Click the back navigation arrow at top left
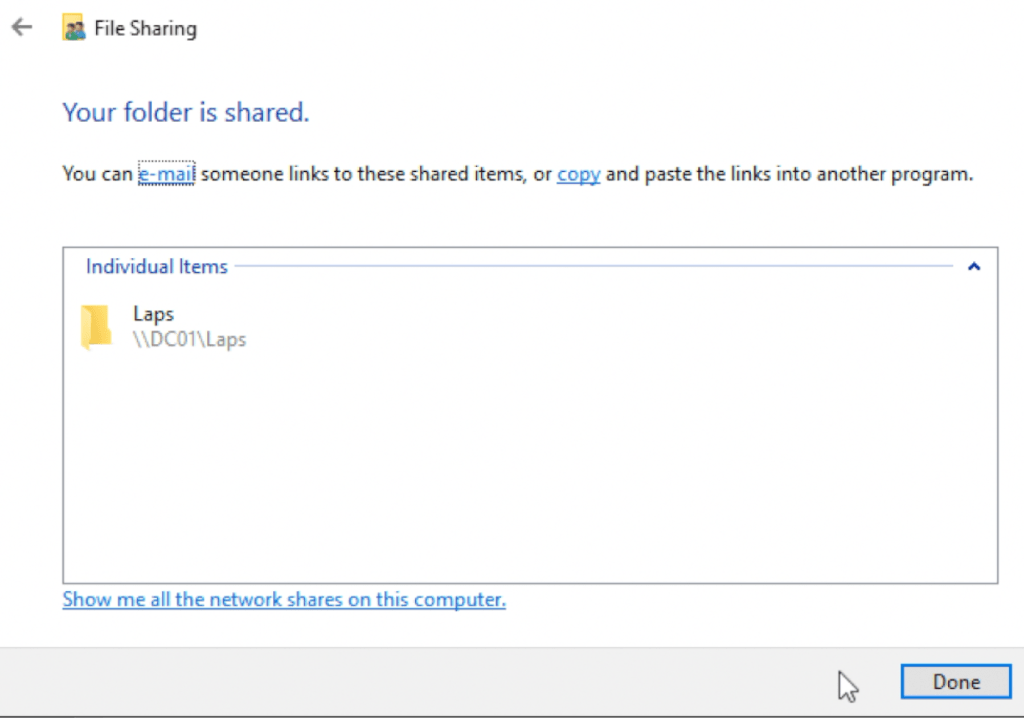Viewport: 1024px width, 718px height. point(20,27)
